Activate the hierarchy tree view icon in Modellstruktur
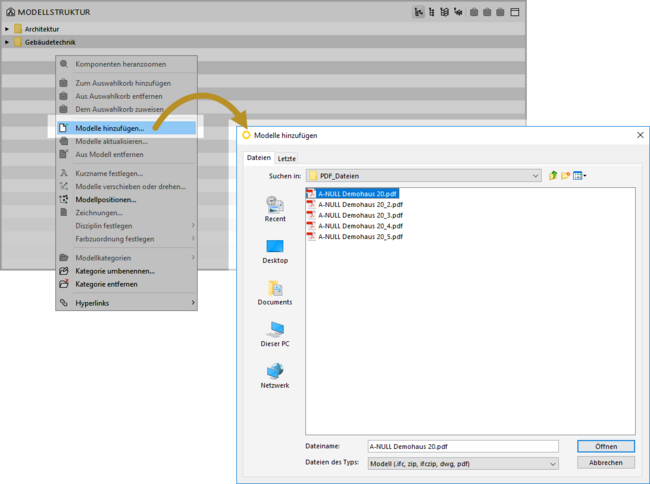 (418, 12)
